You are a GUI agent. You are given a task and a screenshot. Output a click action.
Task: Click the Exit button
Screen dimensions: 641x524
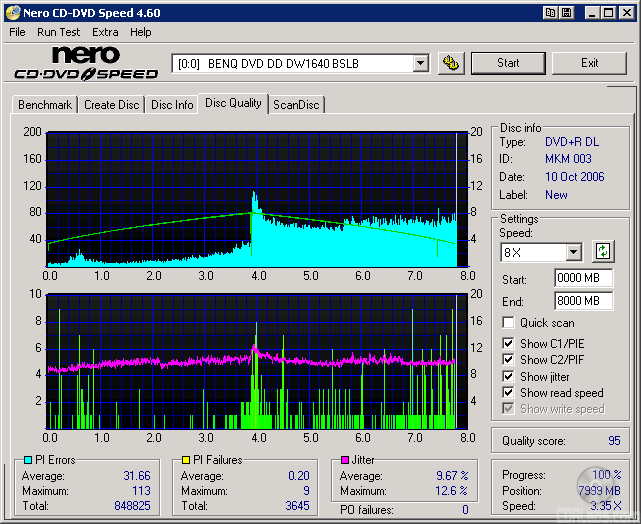pos(589,63)
